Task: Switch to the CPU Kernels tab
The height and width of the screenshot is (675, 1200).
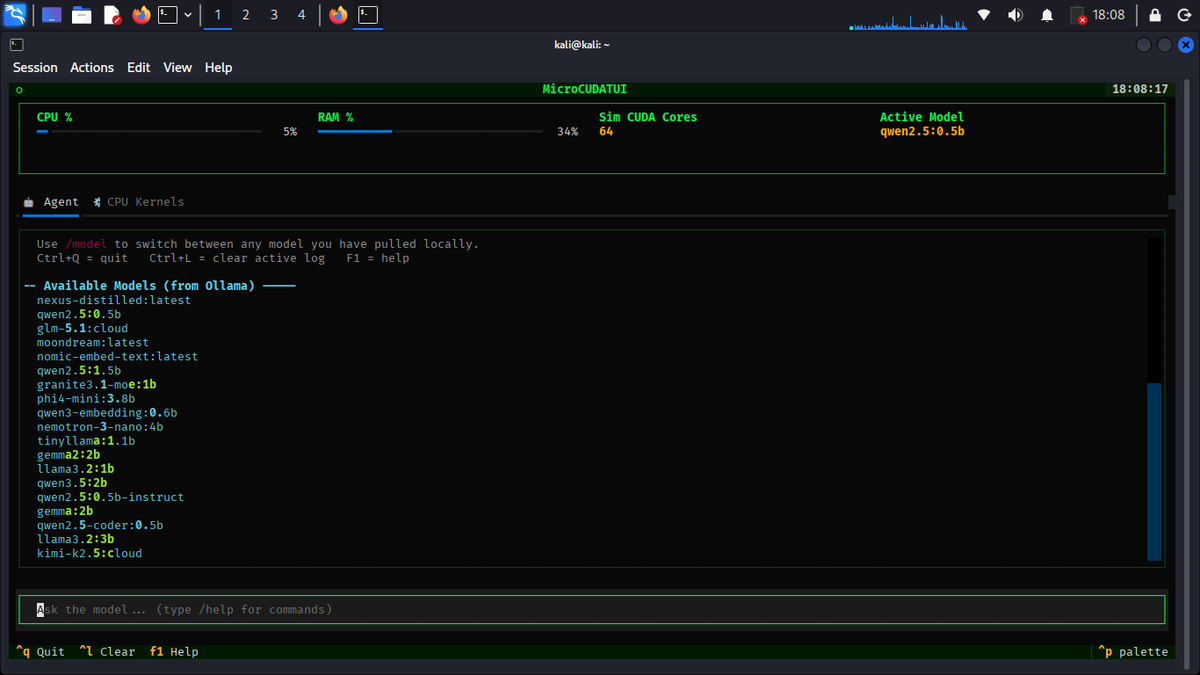Action: coord(138,202)
